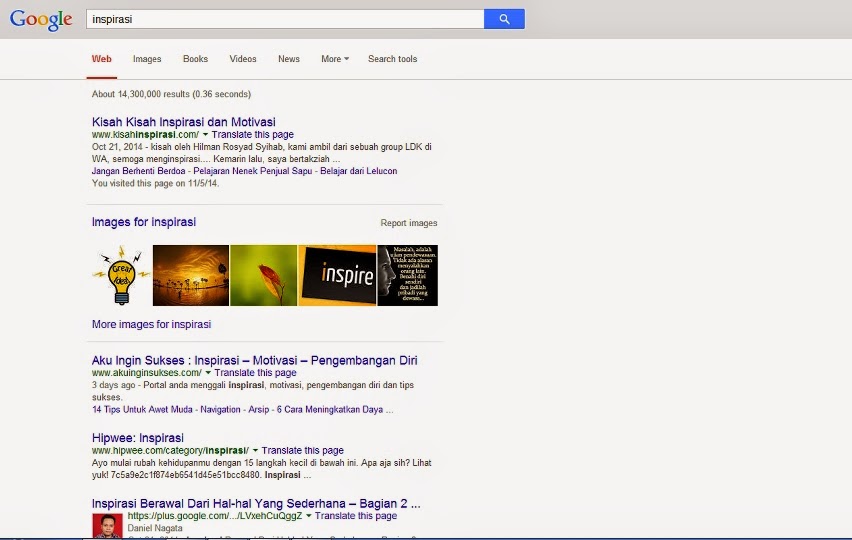Open the face profile quote thumbnail
The width and height of the screenshot is (852, 540).
click(x=408, y=275)
